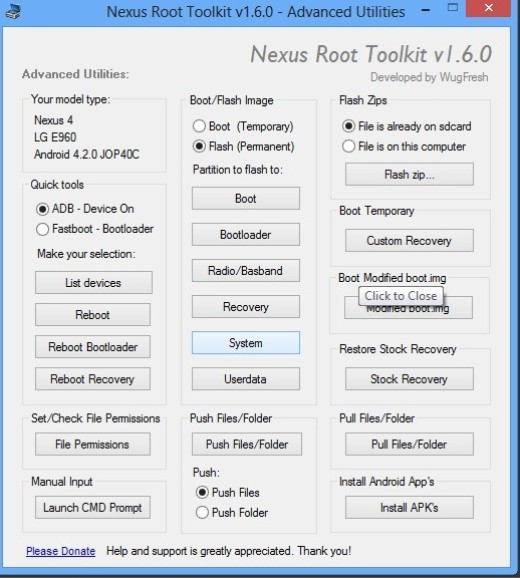This screenshot has width=520, height=578.
Task: Restore Stock Recovery button
Action: (x=409, y=379)
